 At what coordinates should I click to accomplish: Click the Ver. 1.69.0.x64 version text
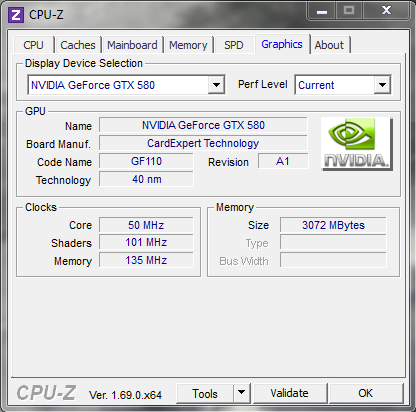coord(125,395)
